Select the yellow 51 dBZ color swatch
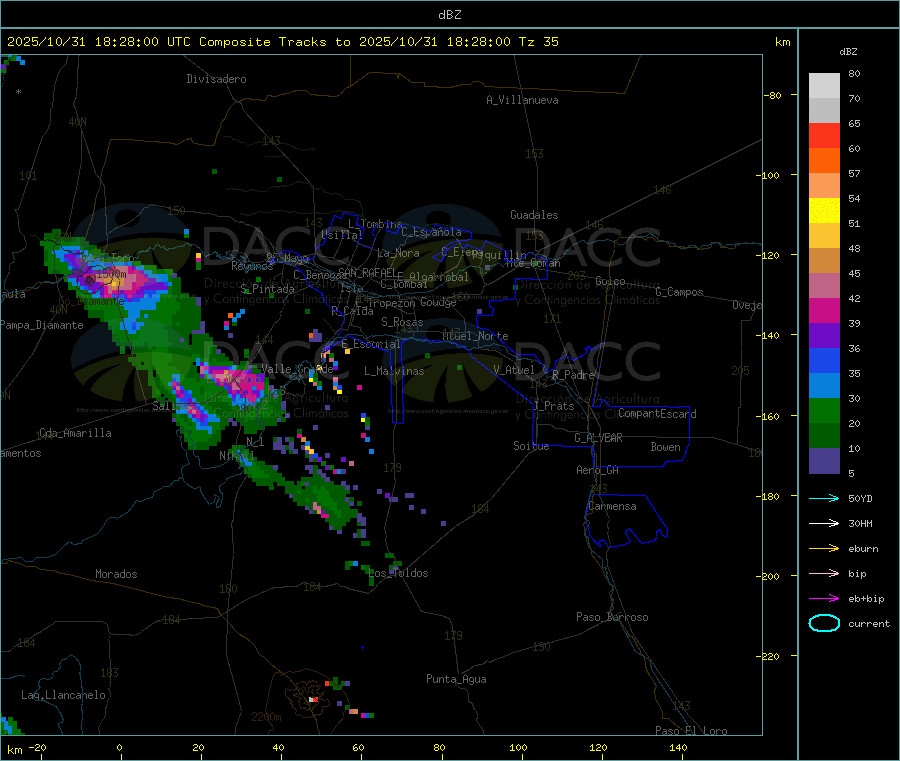900x761 pixels. click(824, 211)
